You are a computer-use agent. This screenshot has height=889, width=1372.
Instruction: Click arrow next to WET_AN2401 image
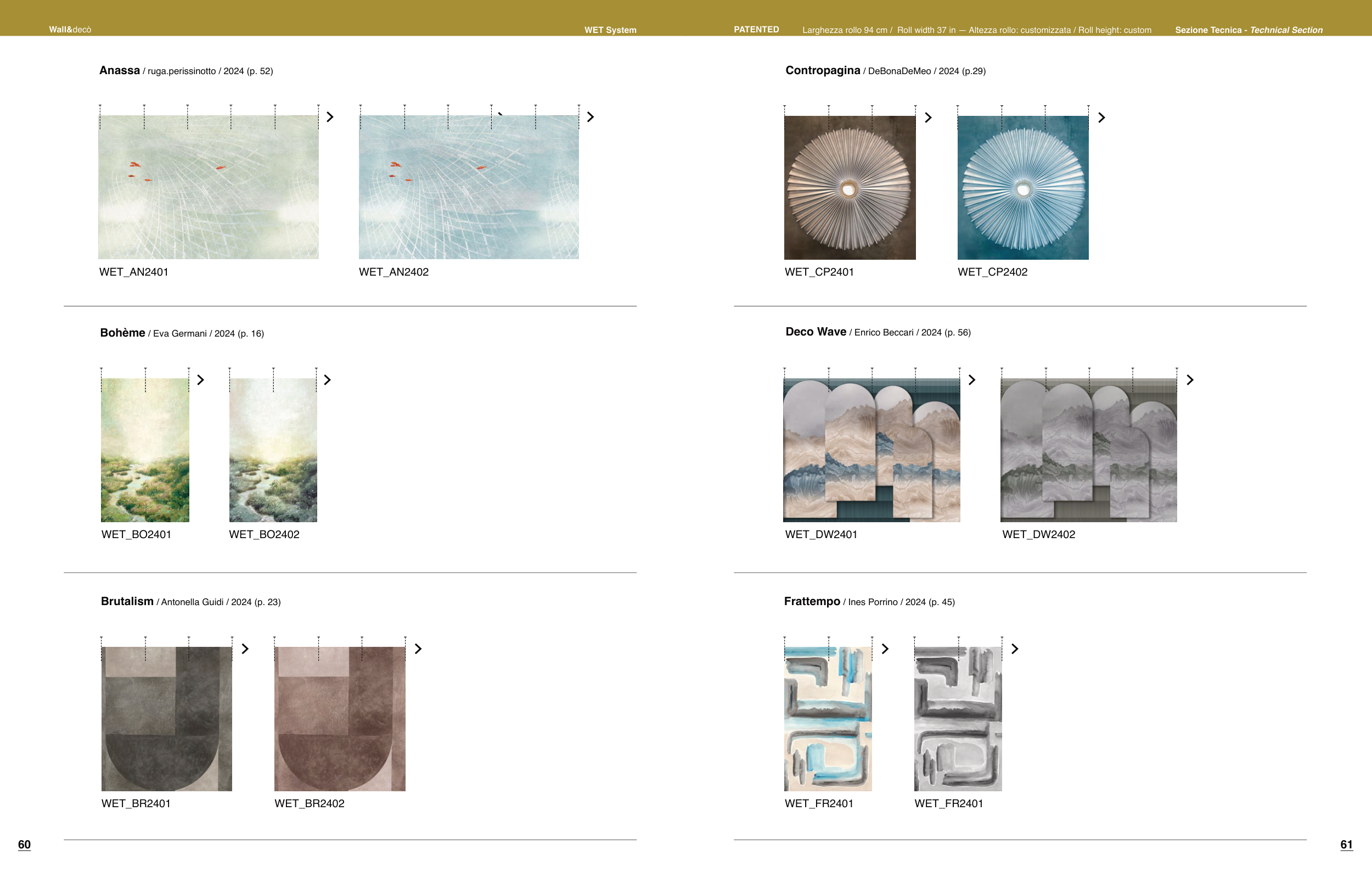click(330, 117)
